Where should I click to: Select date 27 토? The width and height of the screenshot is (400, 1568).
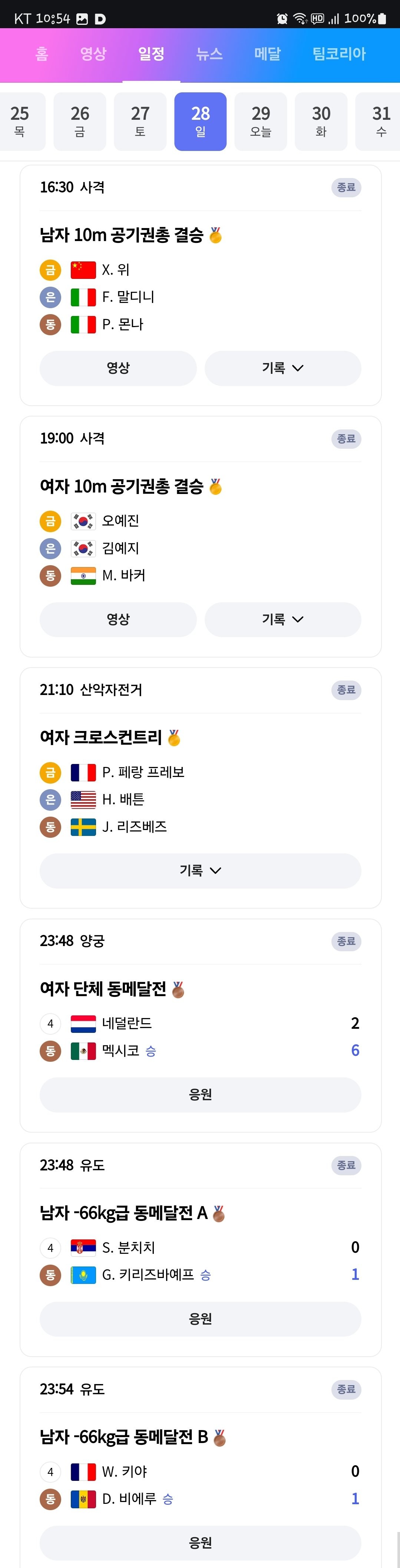(140, 121)
